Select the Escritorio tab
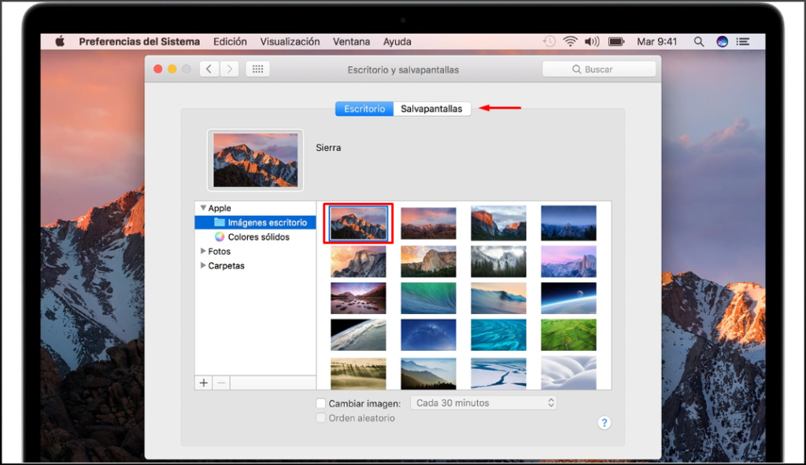Screen dimensions: 806x465 click(364, 109)
